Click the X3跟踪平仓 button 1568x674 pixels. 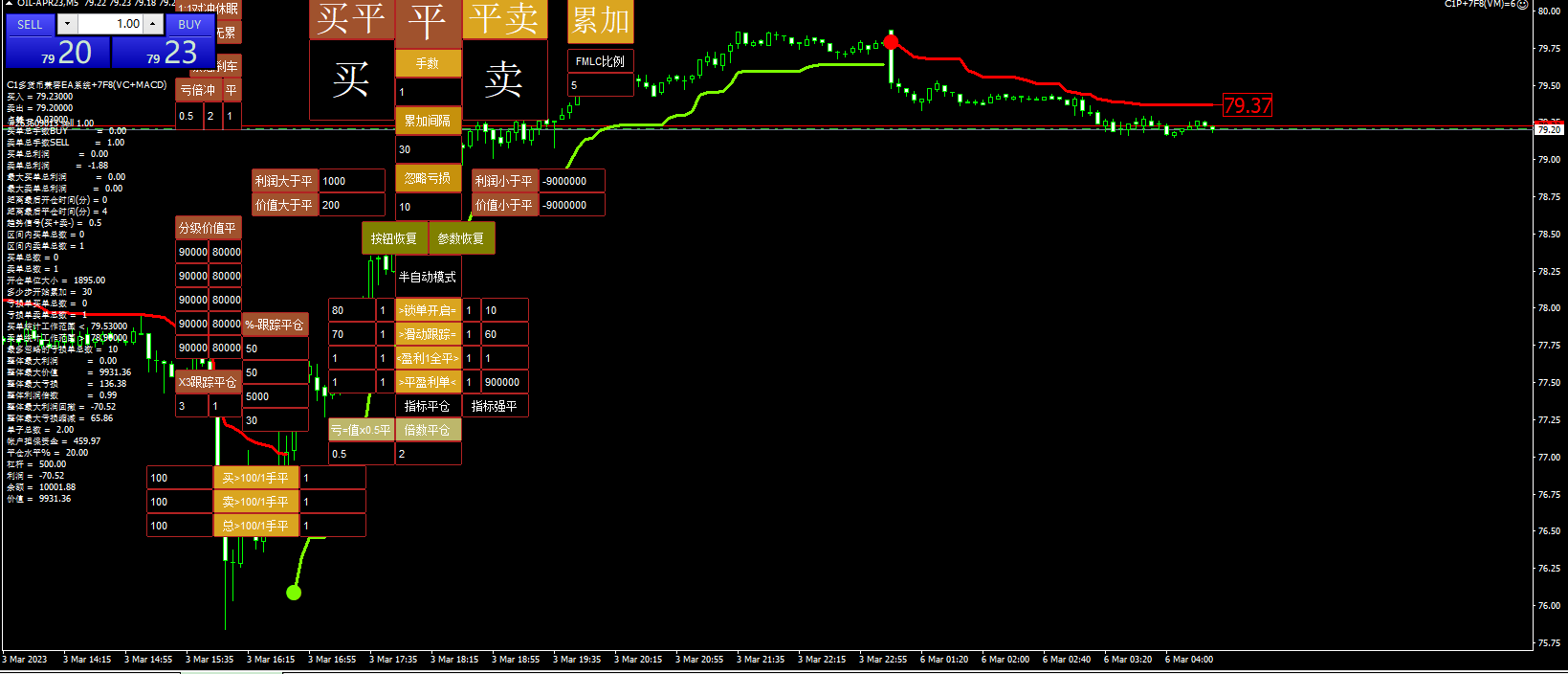point(208,382)
